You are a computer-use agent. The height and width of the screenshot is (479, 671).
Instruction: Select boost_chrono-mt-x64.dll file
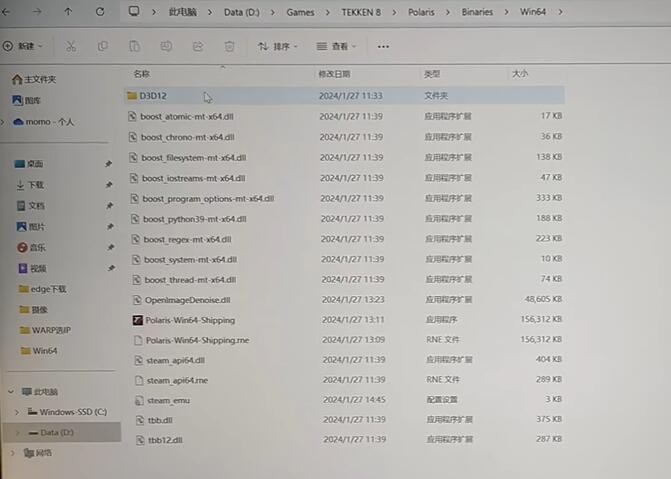(x=345, y=137)
